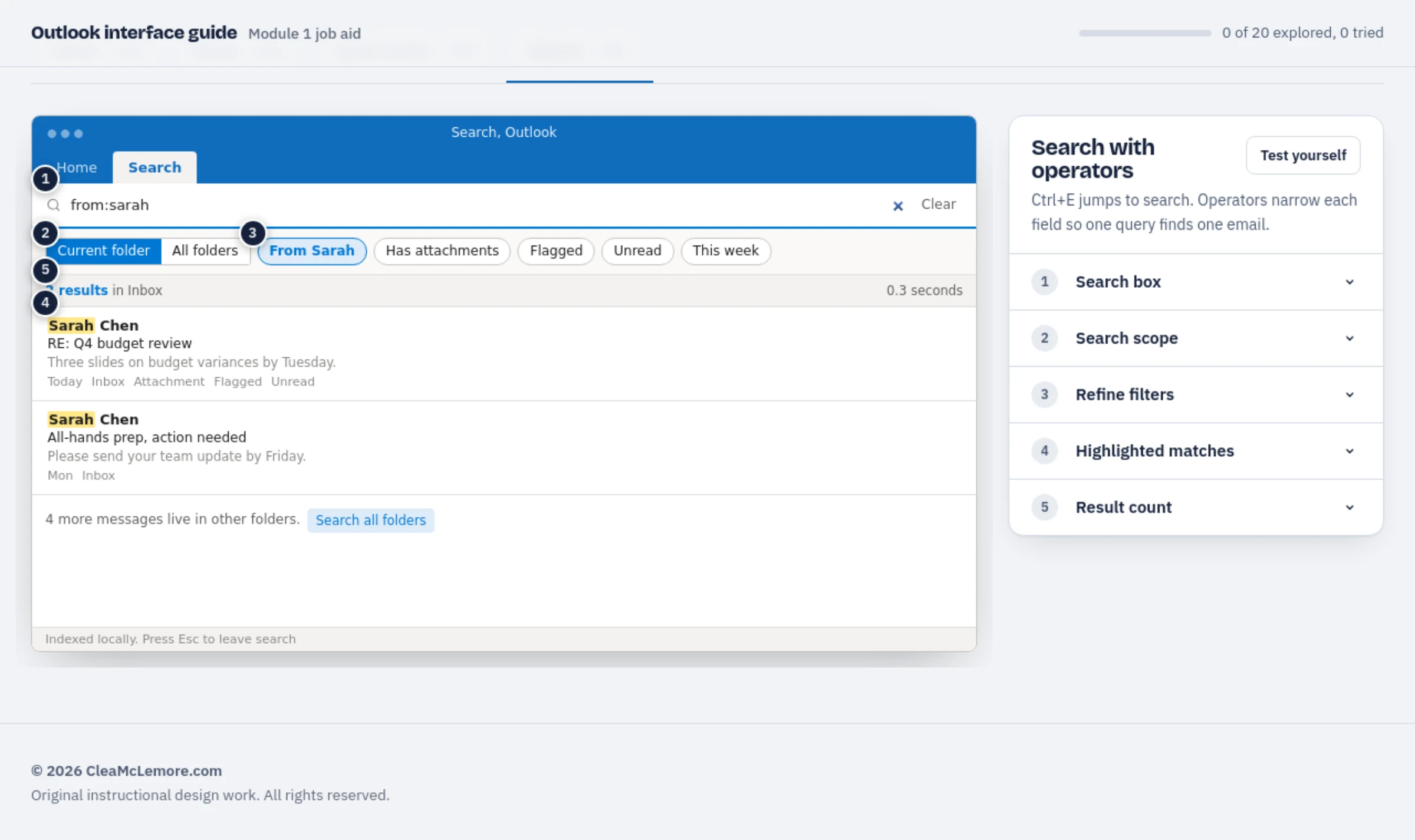
Task: Click the Outlook interface guide title
Action: click(x=134, y=32)
